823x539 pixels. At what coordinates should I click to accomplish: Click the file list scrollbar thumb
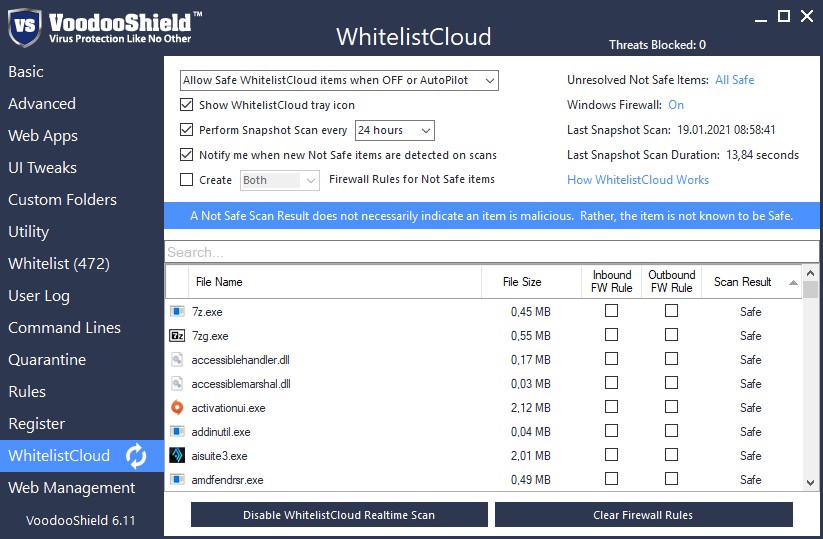tap(810, 290)
